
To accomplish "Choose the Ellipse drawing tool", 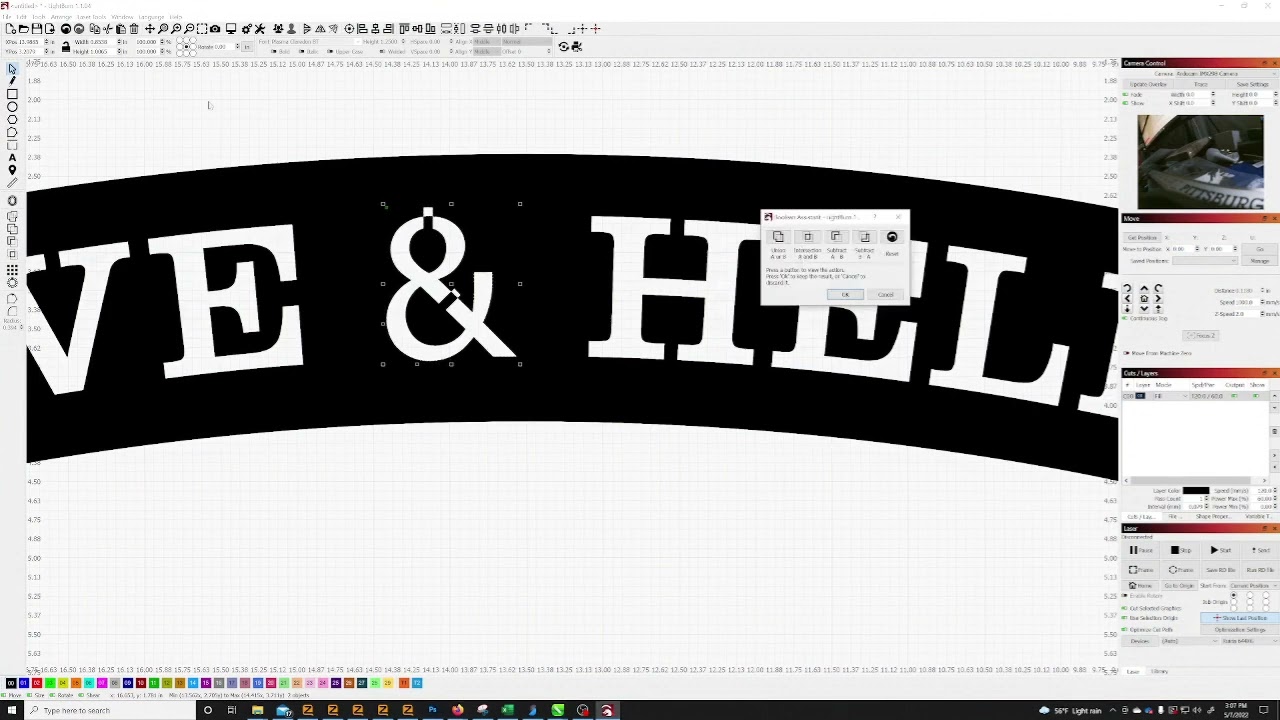I will coord(12,107).
